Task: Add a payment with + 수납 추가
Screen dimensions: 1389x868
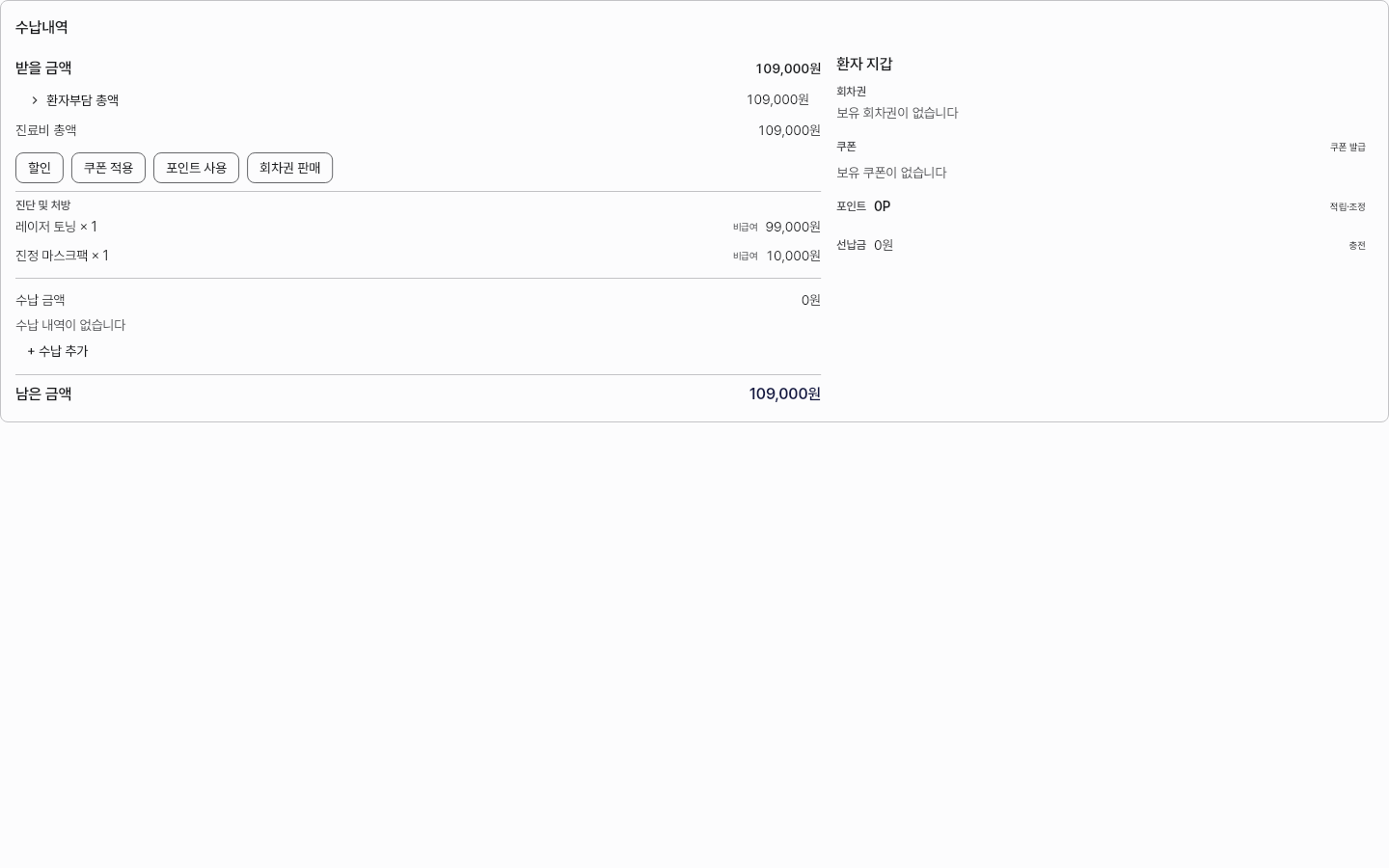Action: pyautogui.click(x=58, y=351)
